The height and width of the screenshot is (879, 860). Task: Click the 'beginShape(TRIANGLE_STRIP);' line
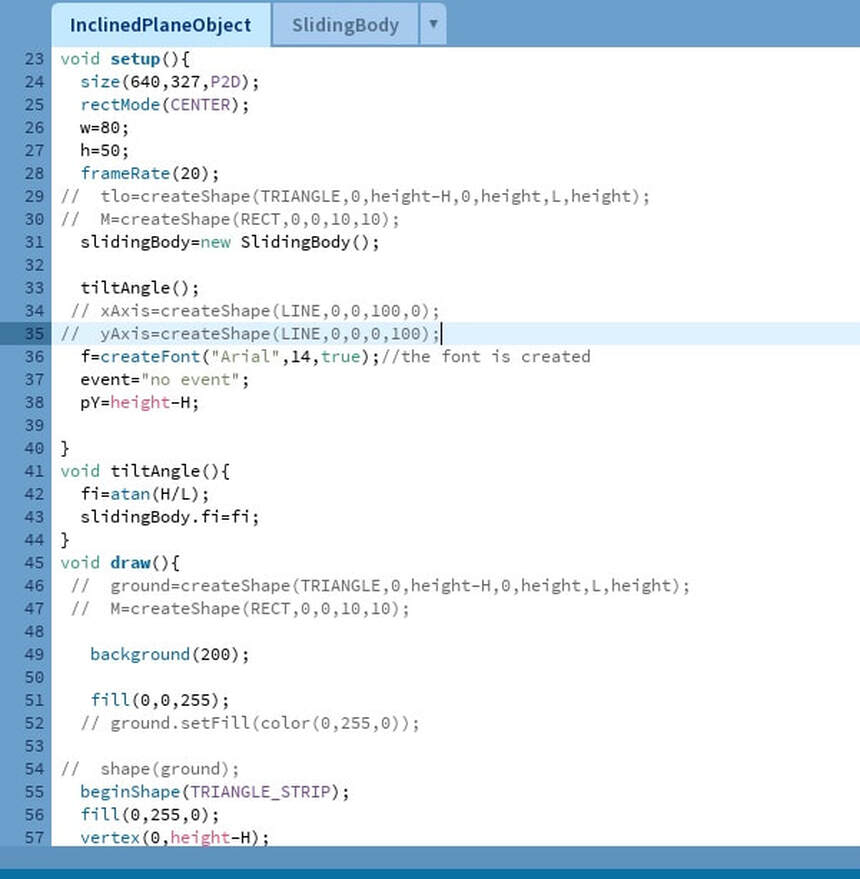pyautogui.click(x=215, y=792)
